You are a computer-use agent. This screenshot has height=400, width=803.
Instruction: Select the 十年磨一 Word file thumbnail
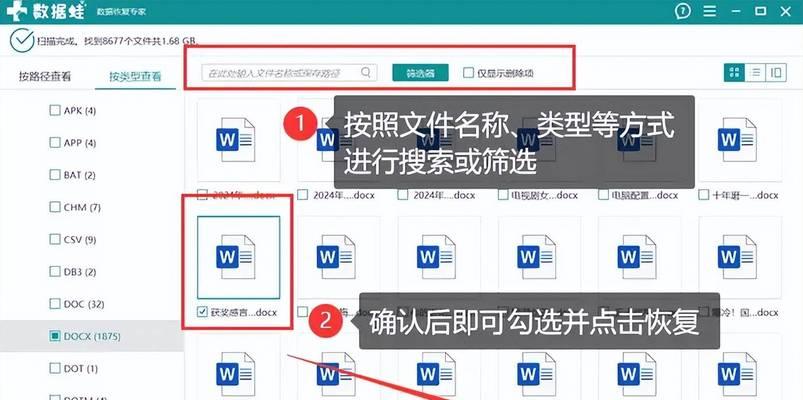tap(741, 140)
